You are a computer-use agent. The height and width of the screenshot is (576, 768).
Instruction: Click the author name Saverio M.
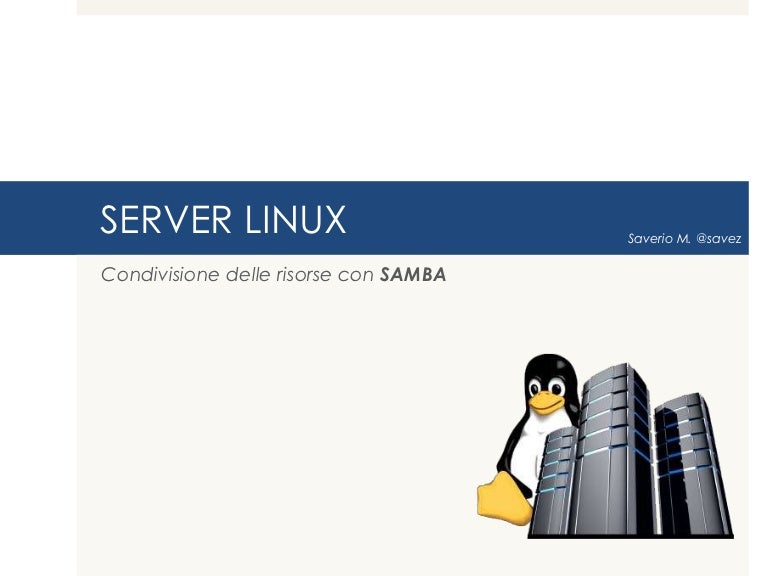658,239
